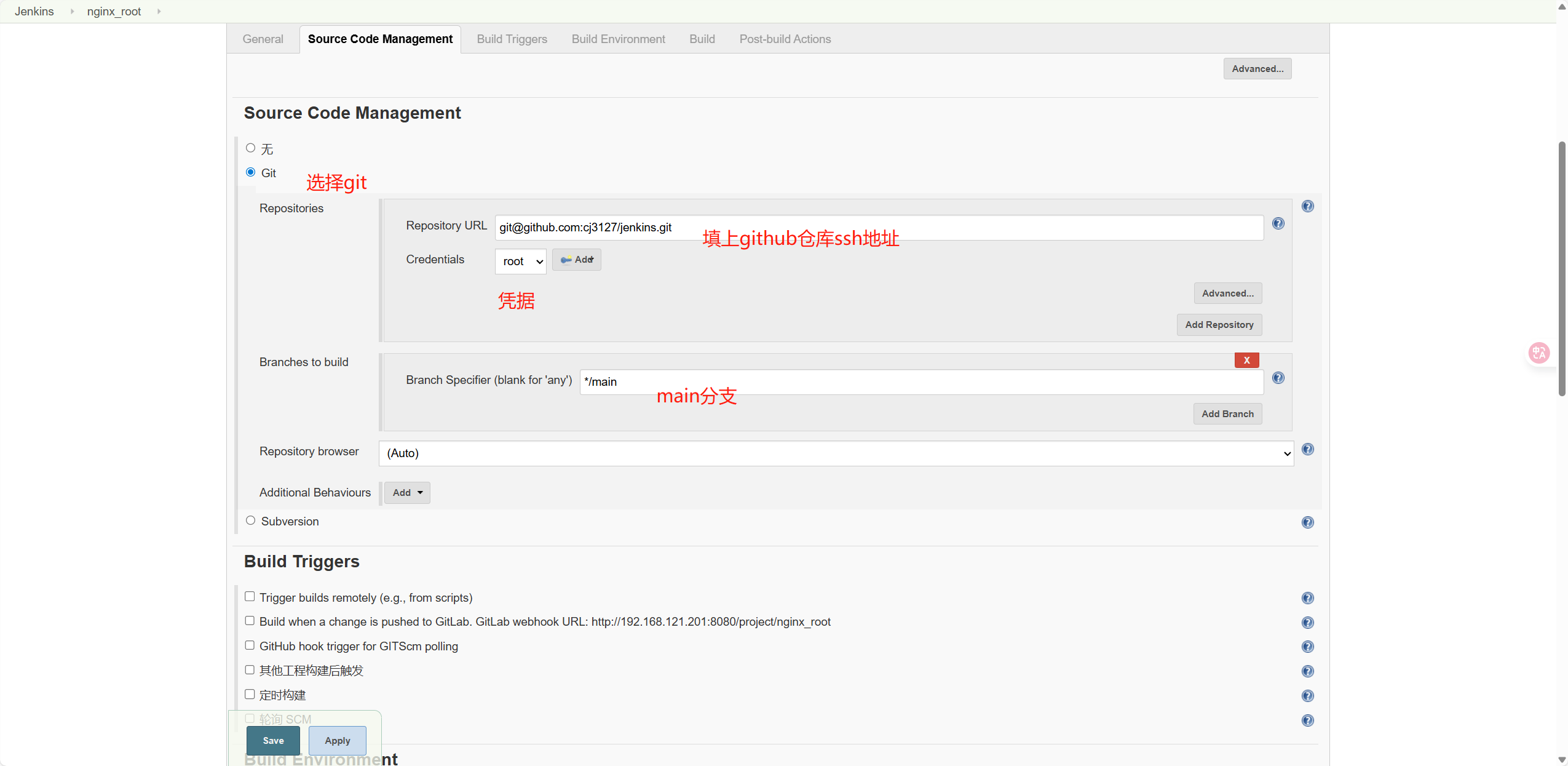This screenshot has height=766, width=1568.
Task: Open help for Trigger builds remotely
Action: 1307,598
